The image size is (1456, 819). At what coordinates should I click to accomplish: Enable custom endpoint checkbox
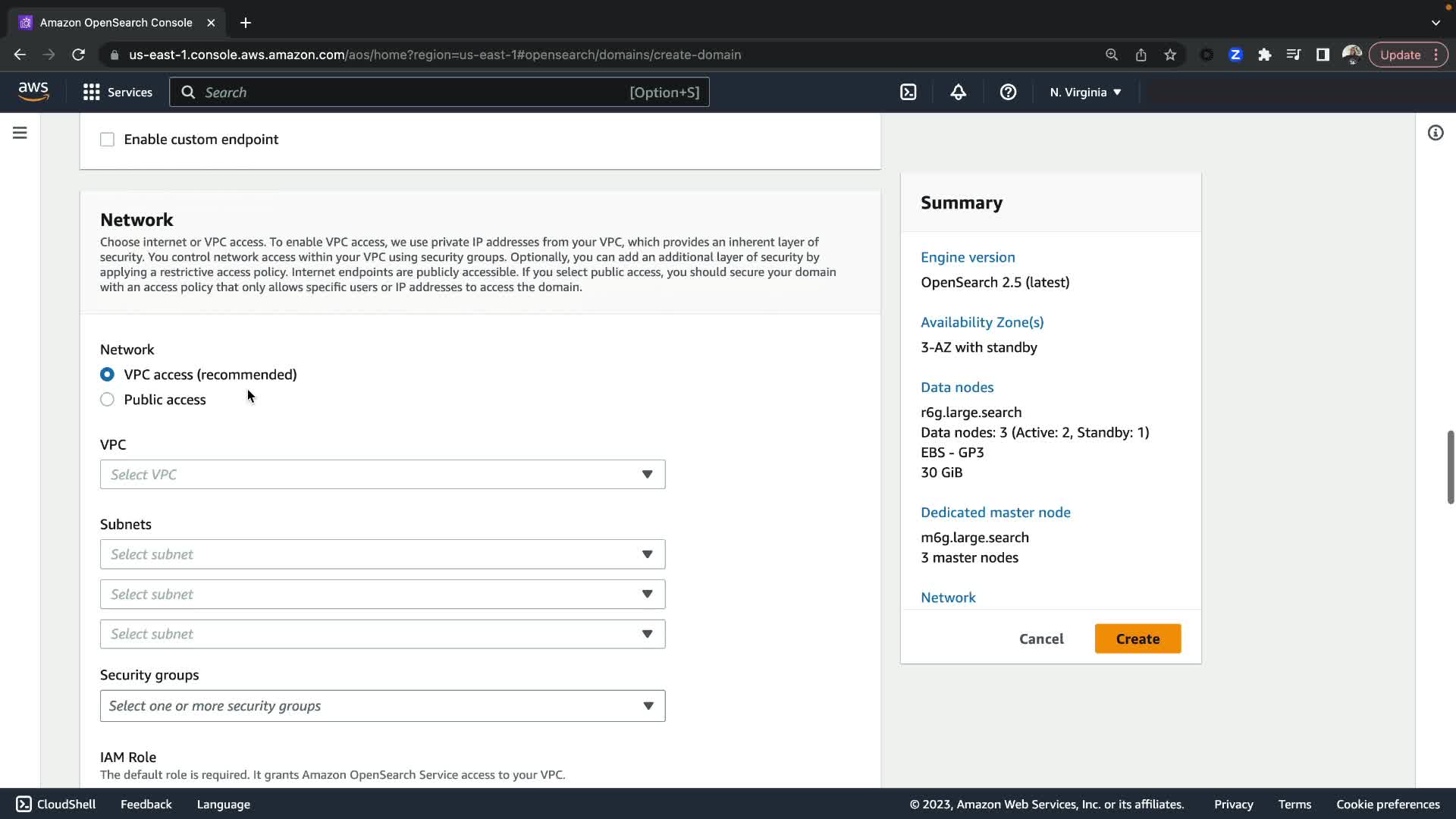coord(107,140)
